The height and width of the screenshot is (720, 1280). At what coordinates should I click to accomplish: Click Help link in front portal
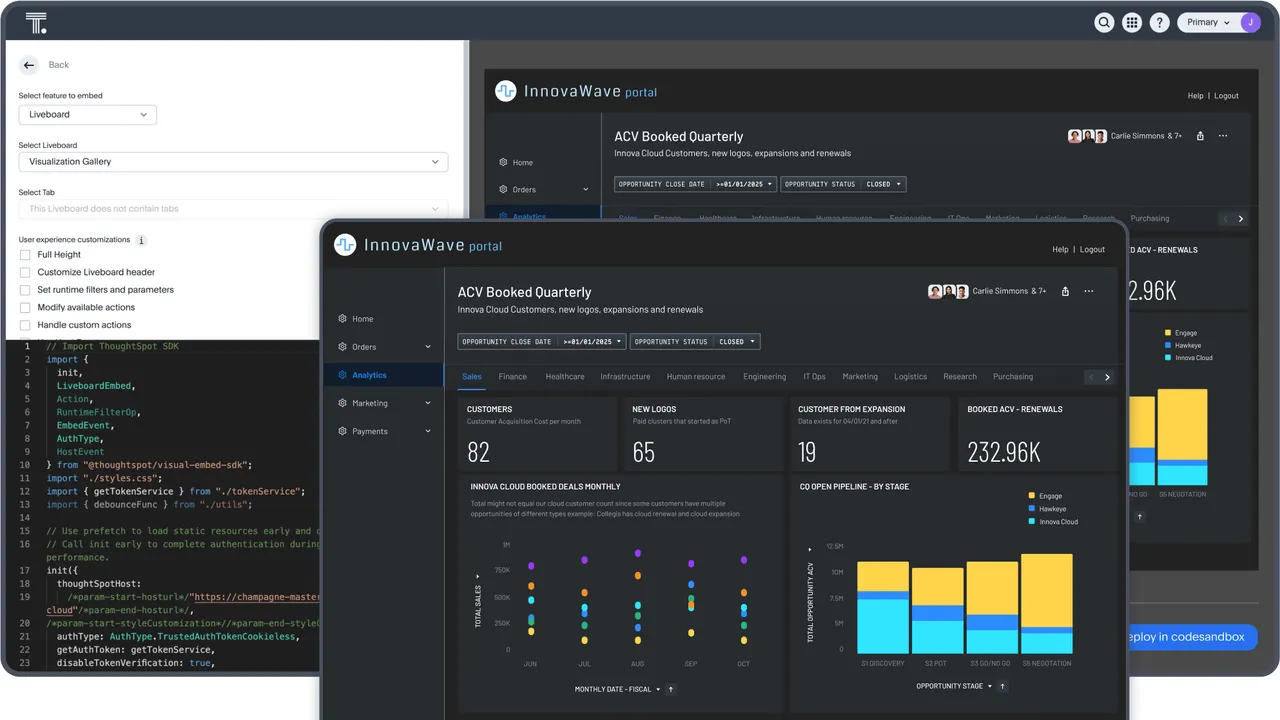pyautogui.click(x=1060, y=250)
